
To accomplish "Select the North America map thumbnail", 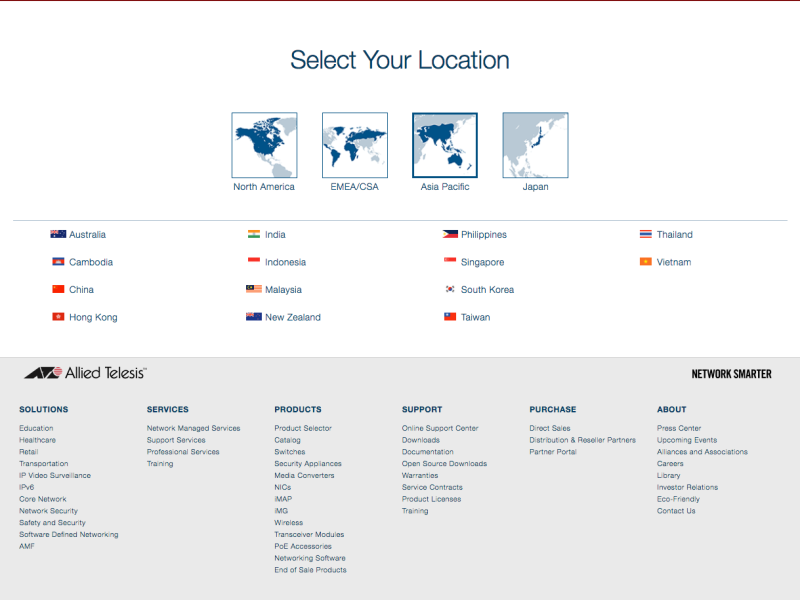I will pos(264,145).
